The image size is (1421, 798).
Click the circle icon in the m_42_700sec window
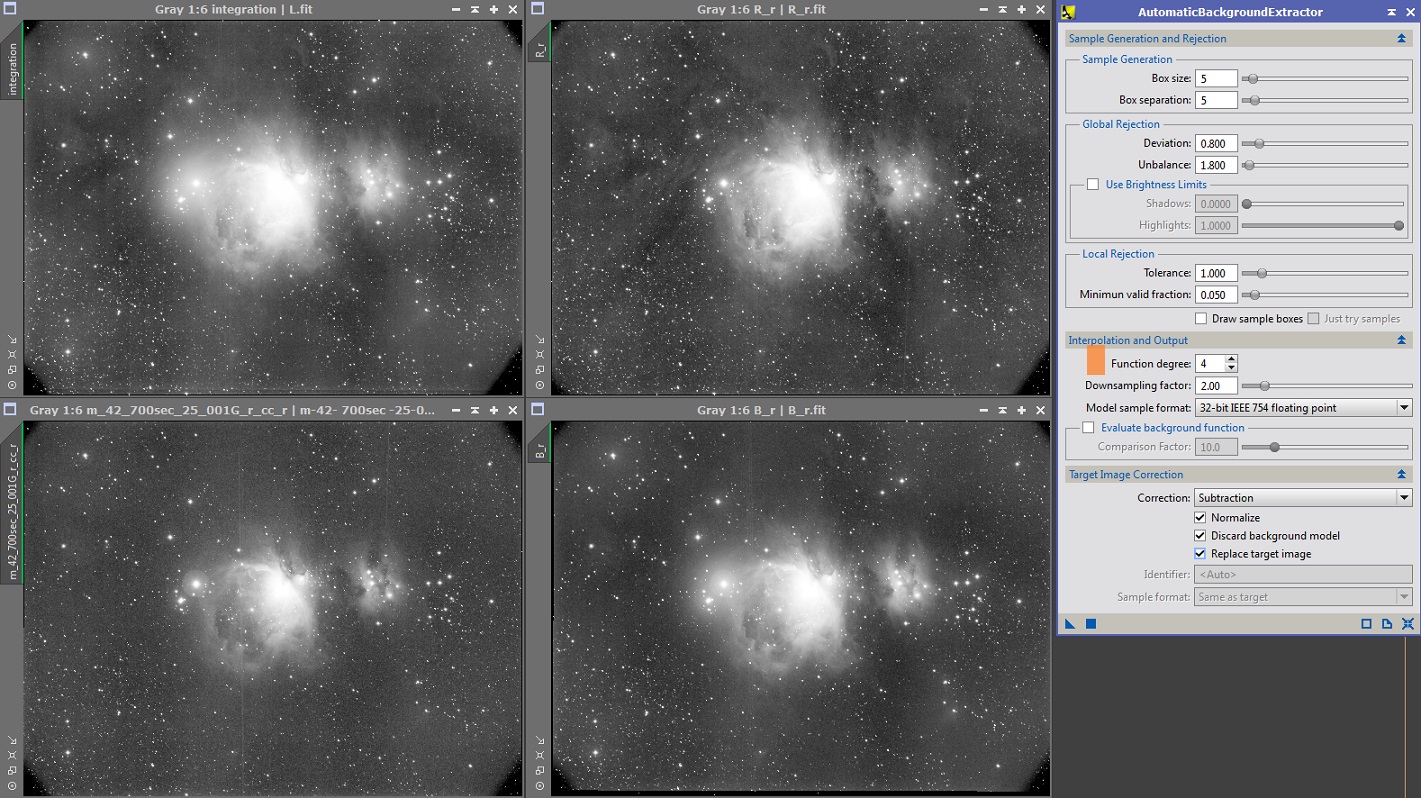click(x=12, y=785)
